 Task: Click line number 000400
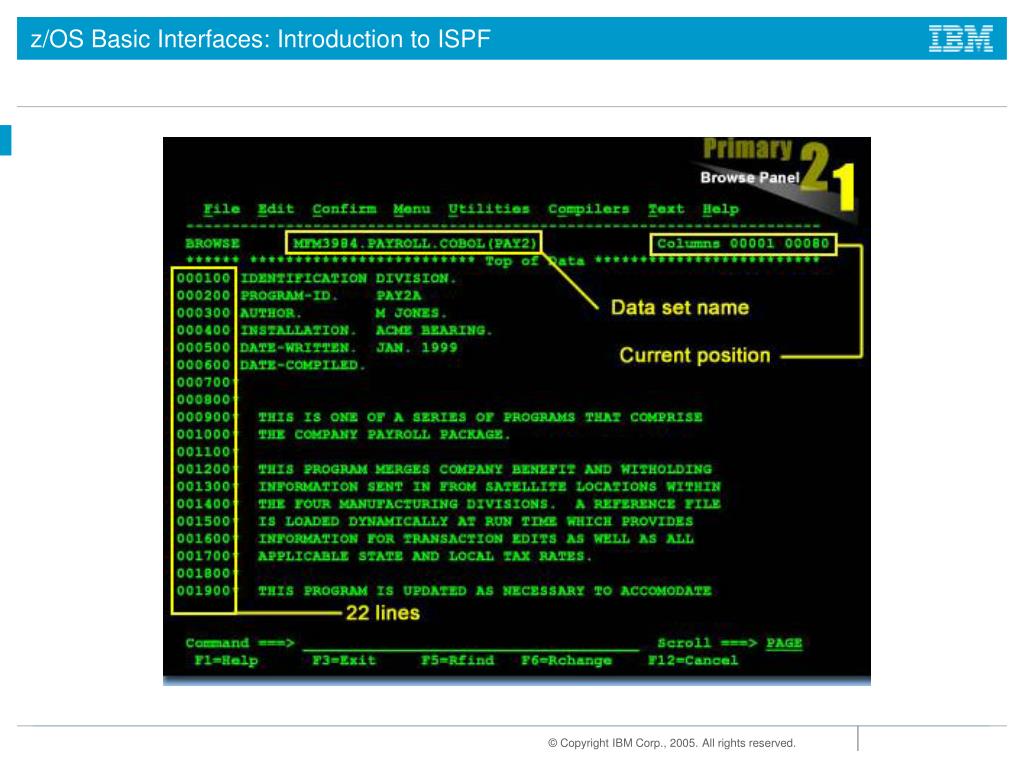[203, 330]
